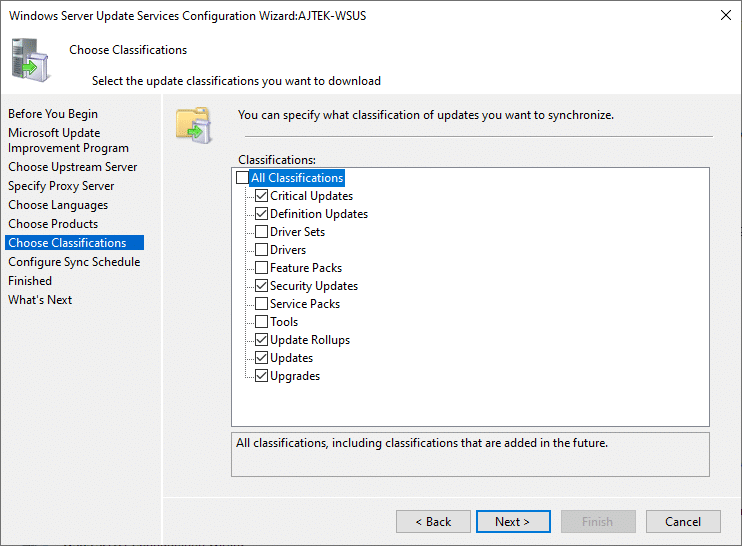Uncheck the Definition Updates checkbox
The width and height of the screenshot is (742, 546).
click(261, 213)
